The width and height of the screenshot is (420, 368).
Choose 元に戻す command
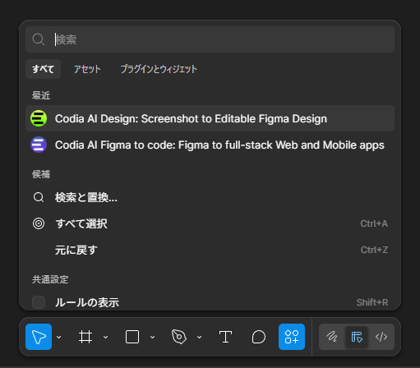point(210,250)
